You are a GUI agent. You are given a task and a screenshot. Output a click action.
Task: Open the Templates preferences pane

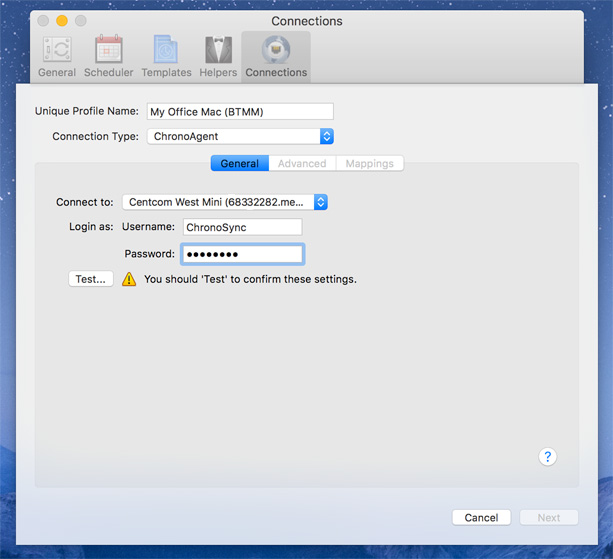pyautogui.click(x=166, y=57)
